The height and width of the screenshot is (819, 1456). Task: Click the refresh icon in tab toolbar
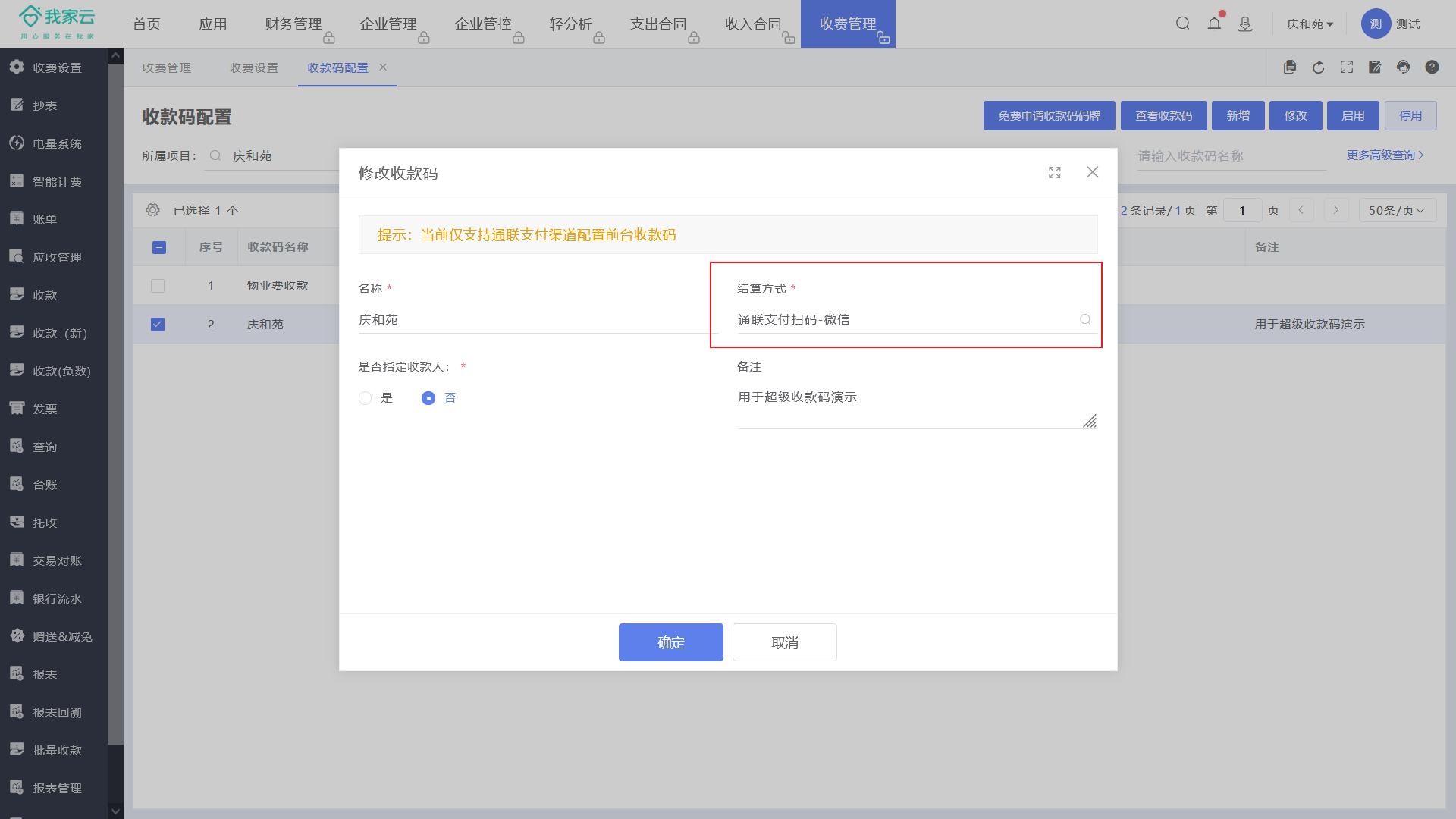pyautogui.click(x=1318, y=67)
